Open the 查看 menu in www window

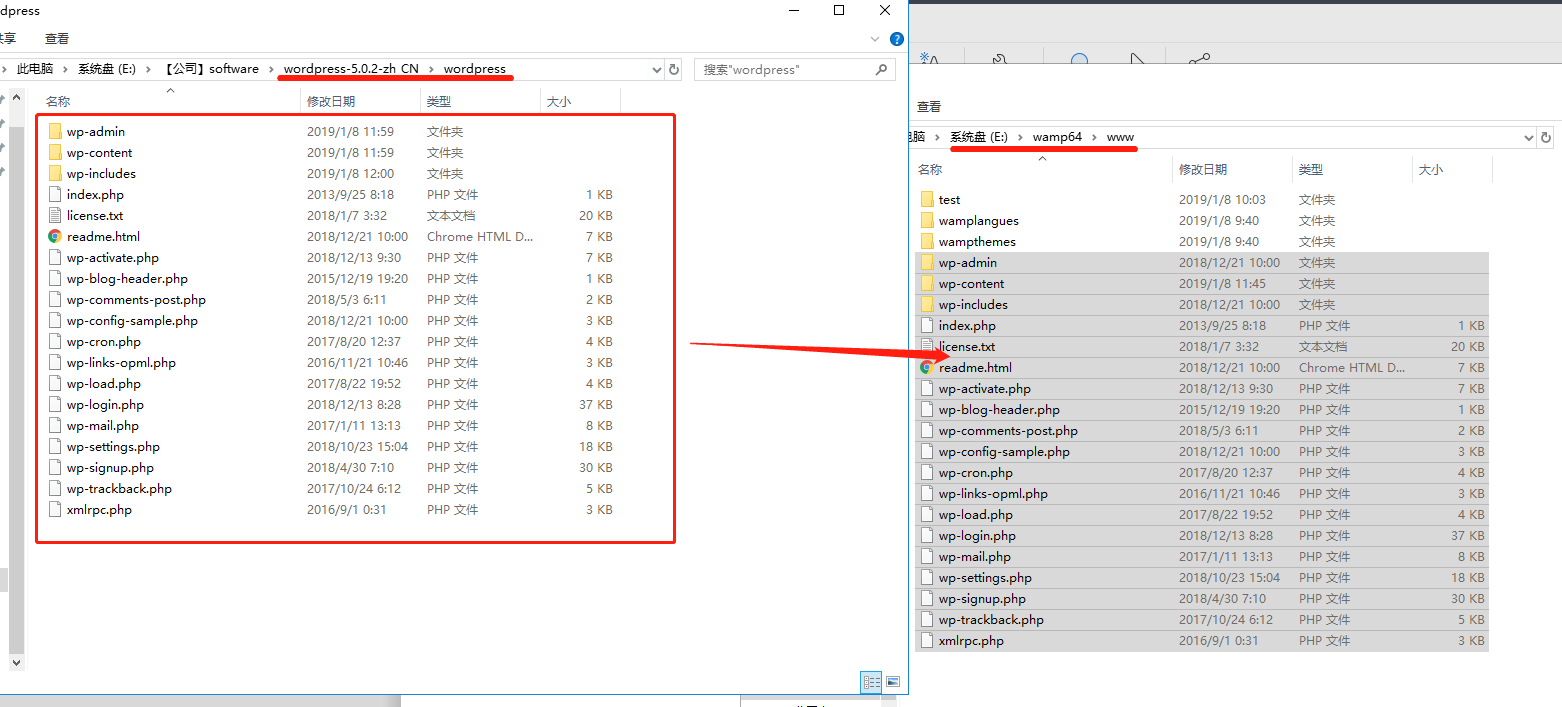[x=929, y=106]
